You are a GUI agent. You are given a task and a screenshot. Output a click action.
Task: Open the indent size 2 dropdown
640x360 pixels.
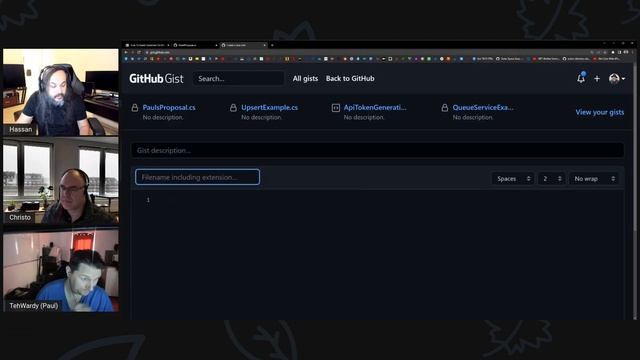552,179
